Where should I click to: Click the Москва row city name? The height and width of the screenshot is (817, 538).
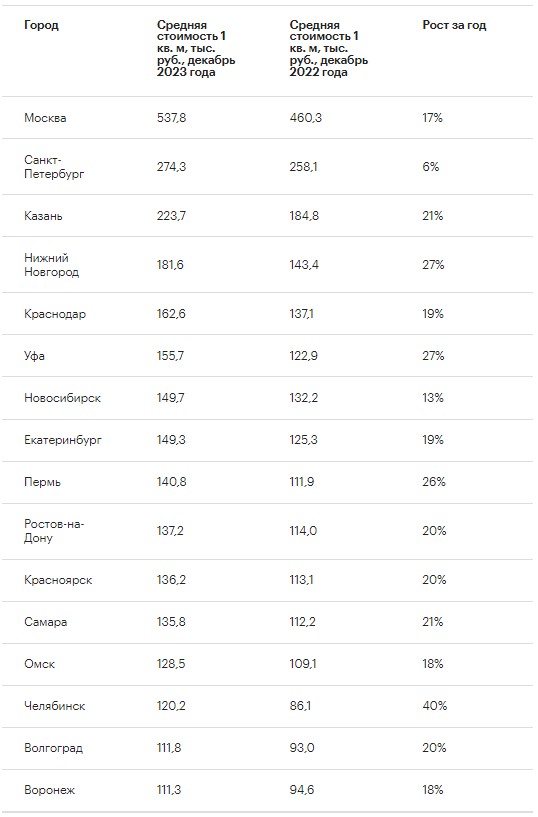45,118
